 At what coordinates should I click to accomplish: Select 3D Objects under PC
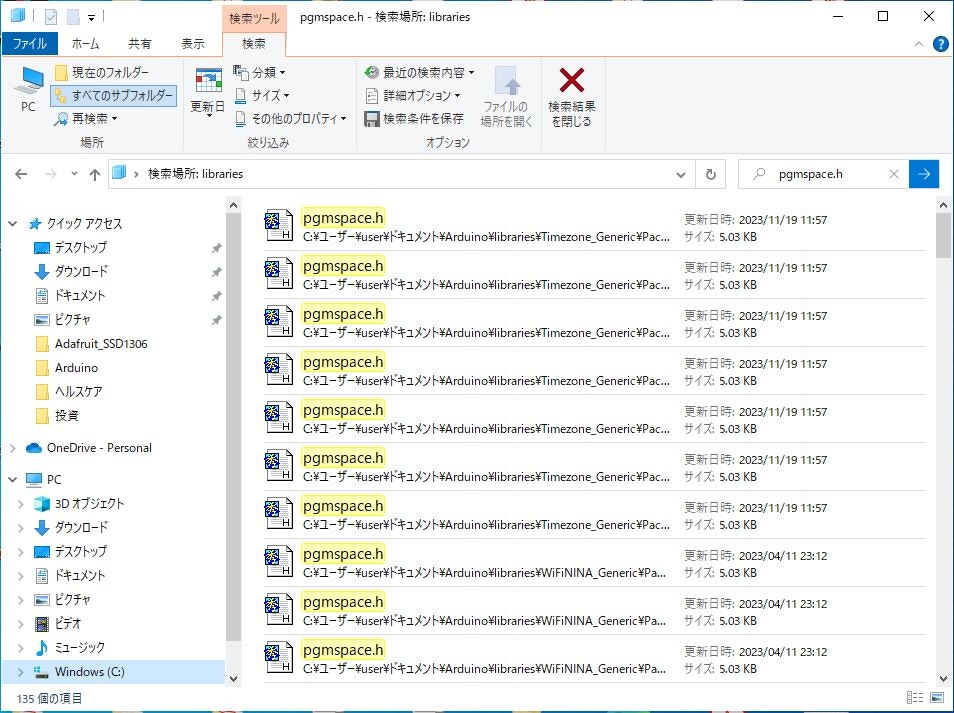point(89,504)
